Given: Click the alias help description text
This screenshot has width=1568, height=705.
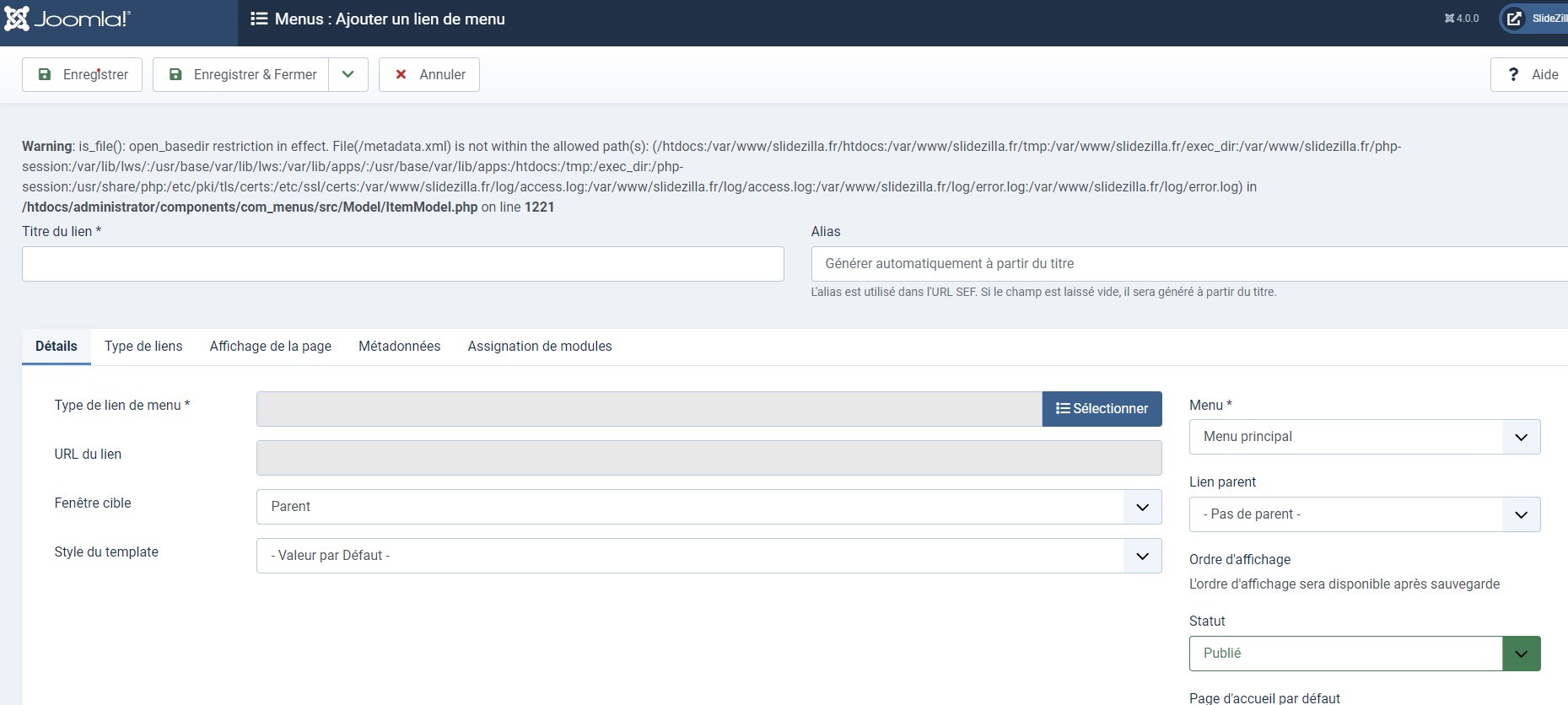Looking at the screenshot, I should [1043, 292].
